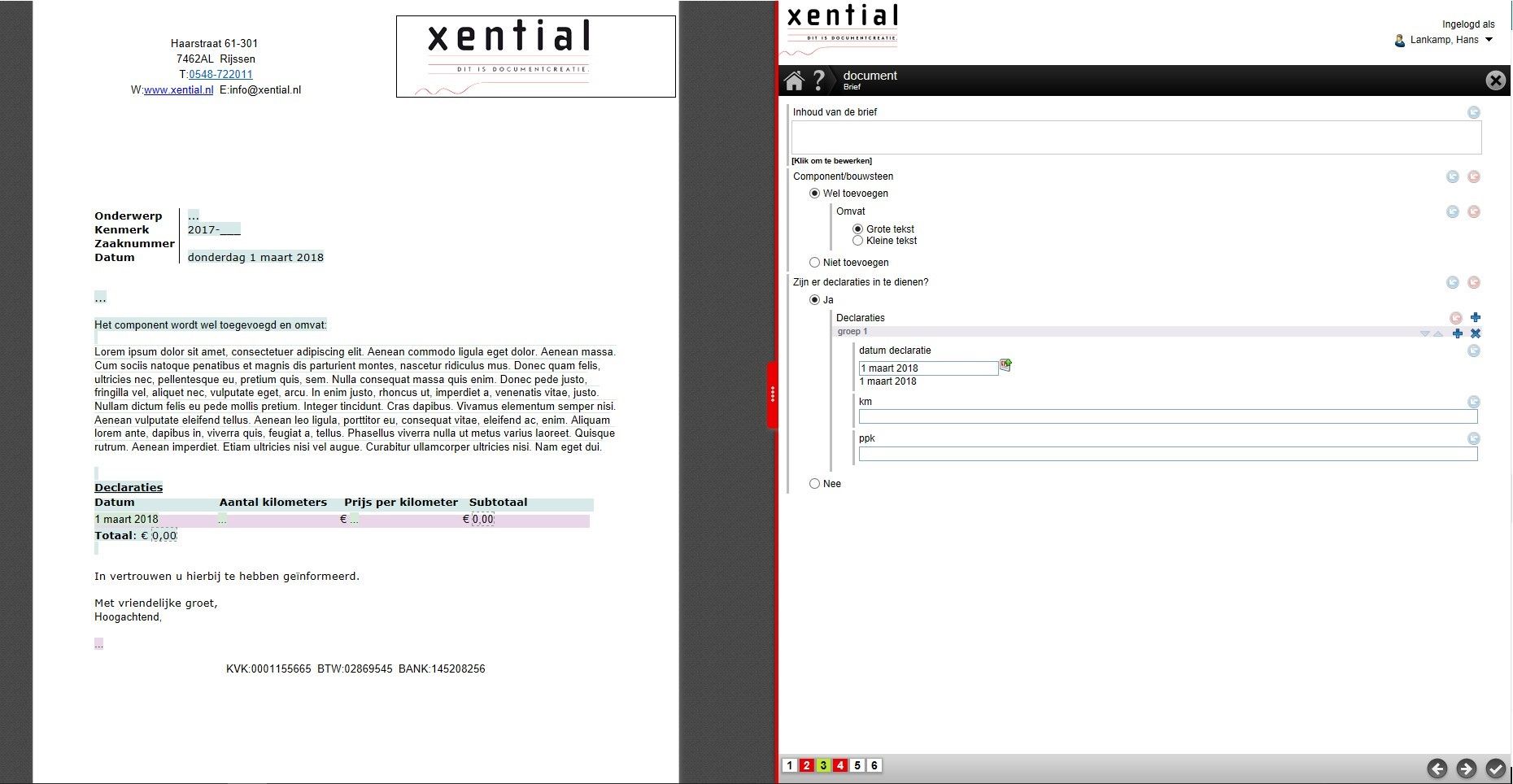The image size is (1513, 784).
Task: Jump to page 3 in the step navigator
Action: 823,765
